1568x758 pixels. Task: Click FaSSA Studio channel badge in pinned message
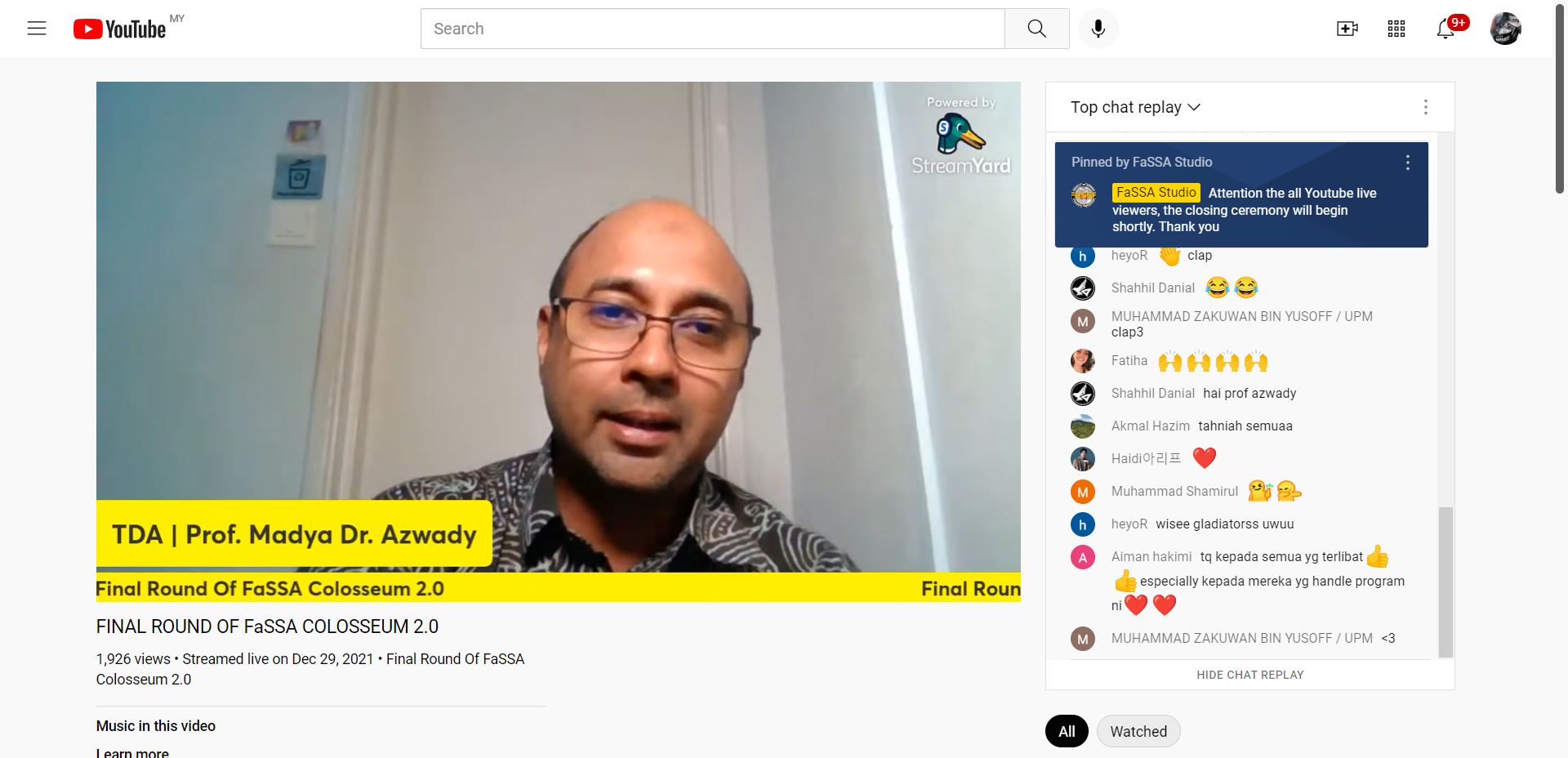coord(1156,193)
